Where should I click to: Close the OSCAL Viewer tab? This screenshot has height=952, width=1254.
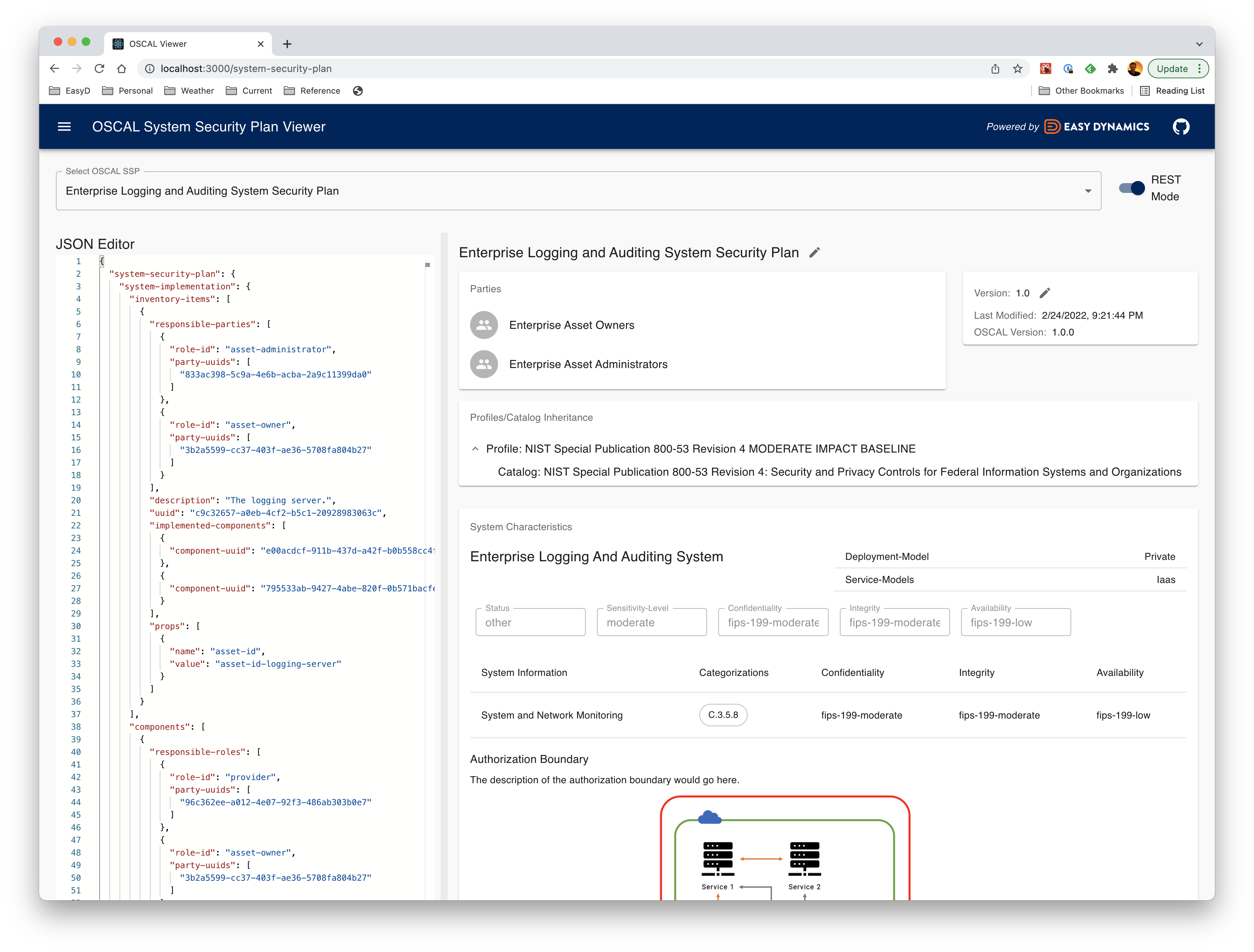(x=261, y=44)
